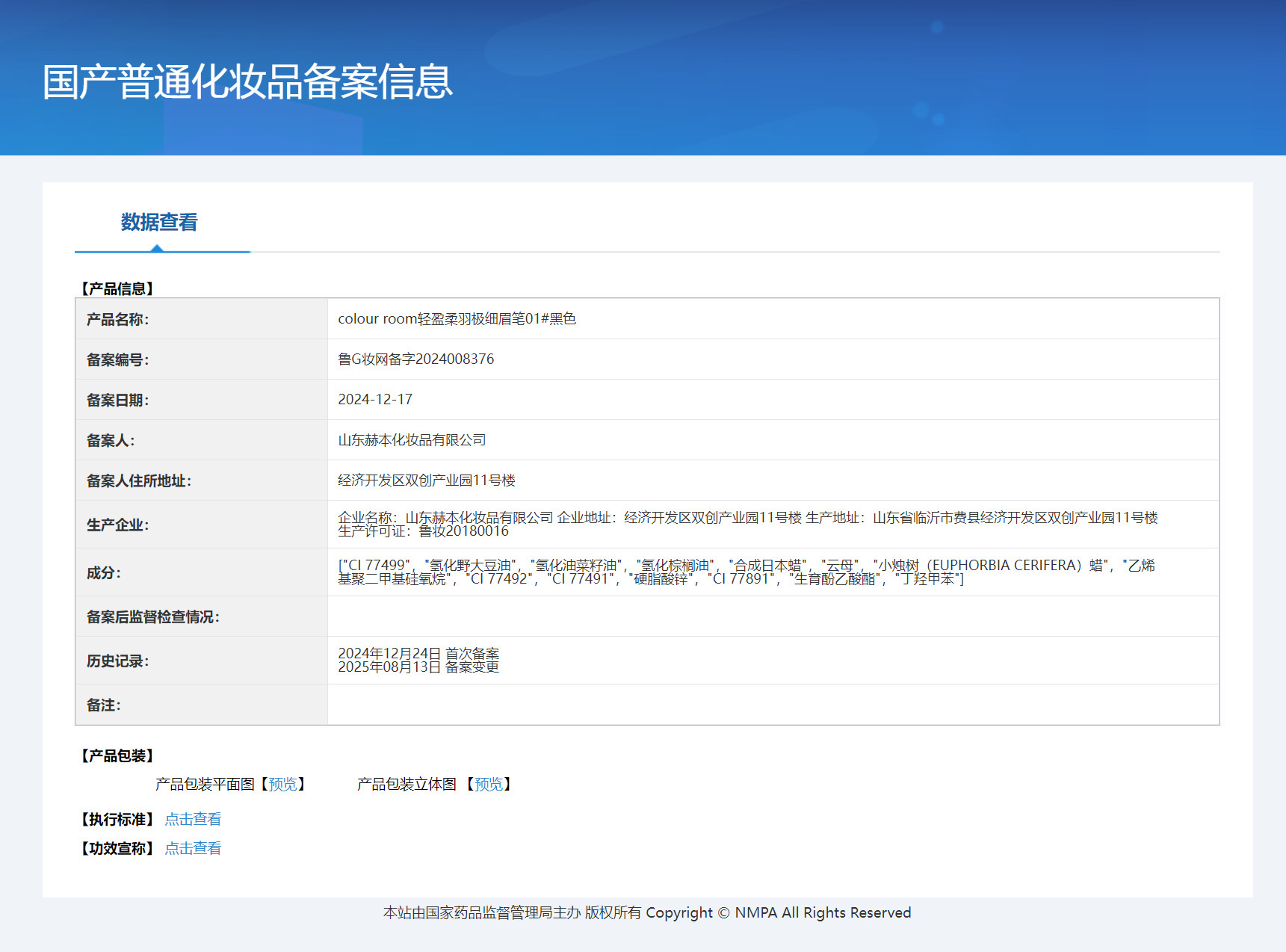The image size is (1286, 952).
Task: Click the 功效宣称 label
Action: (x=117, y=848)
